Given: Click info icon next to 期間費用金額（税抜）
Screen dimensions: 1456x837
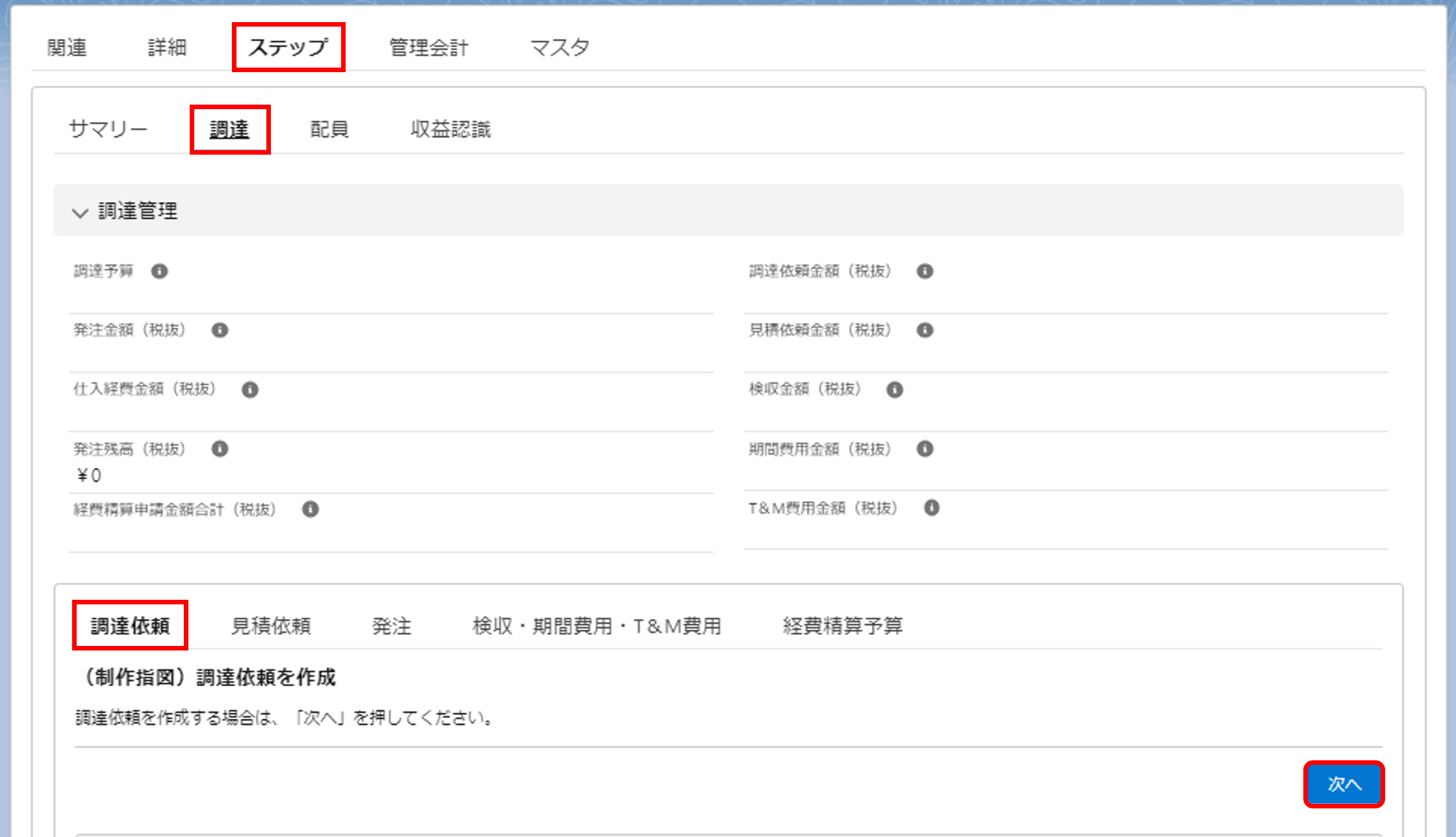Looking at the screenshot, I should 925,448.
